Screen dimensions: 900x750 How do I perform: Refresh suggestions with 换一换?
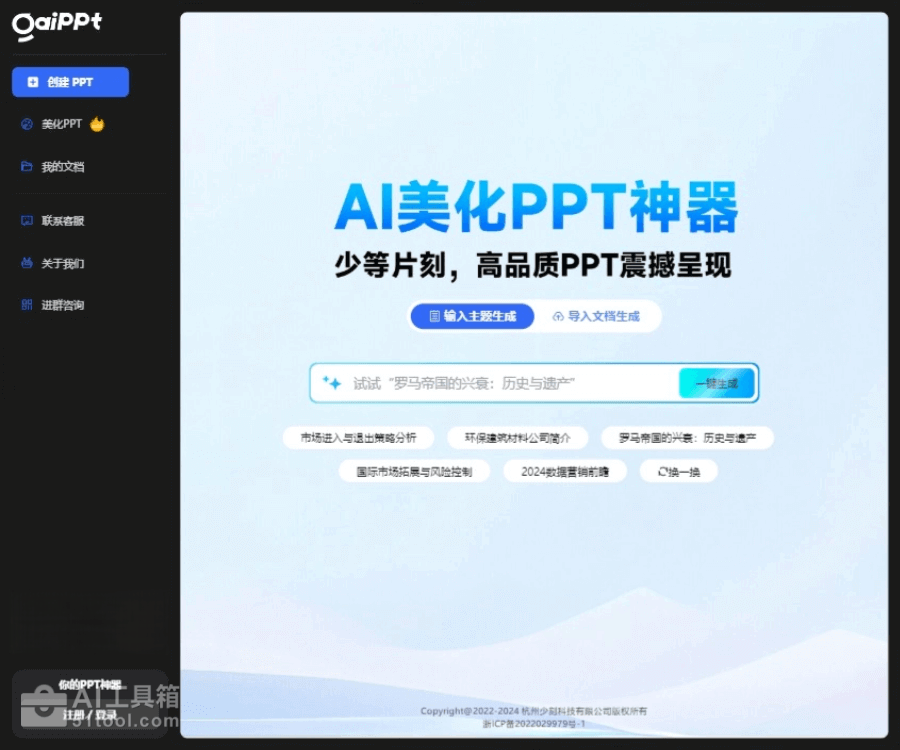point(679,471)
